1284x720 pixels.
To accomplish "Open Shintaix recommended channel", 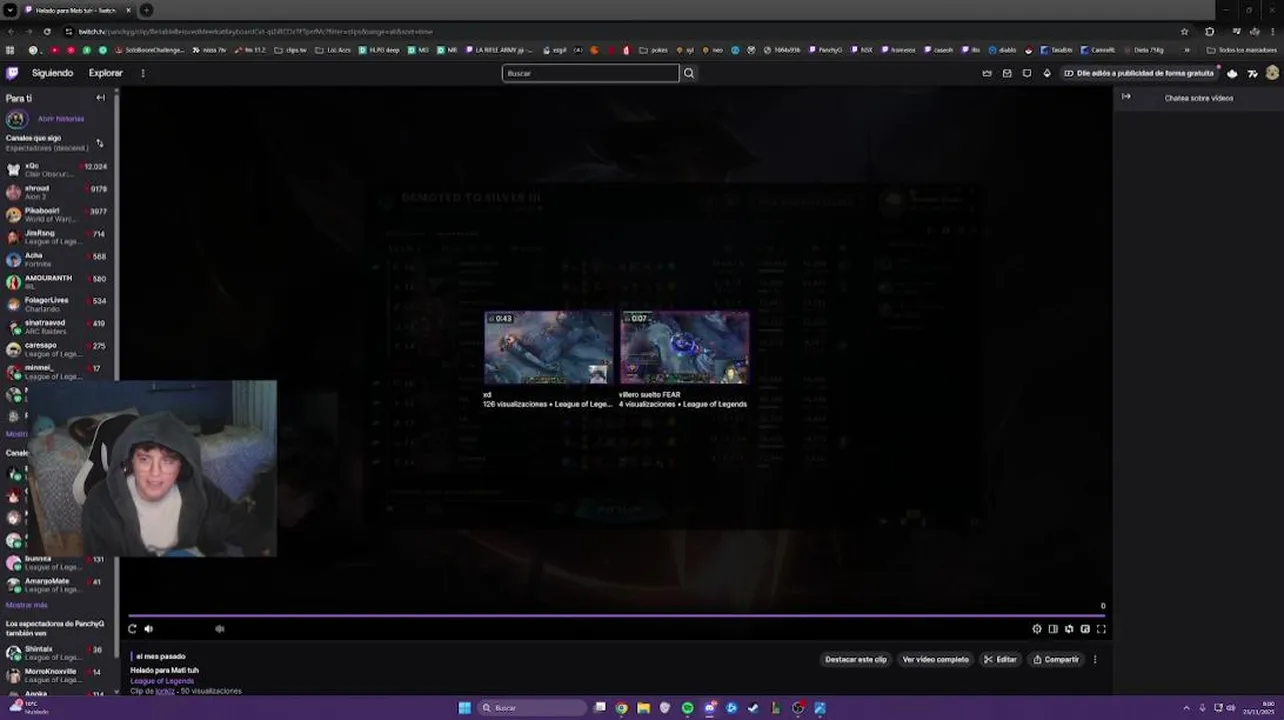I will point(58,653).
